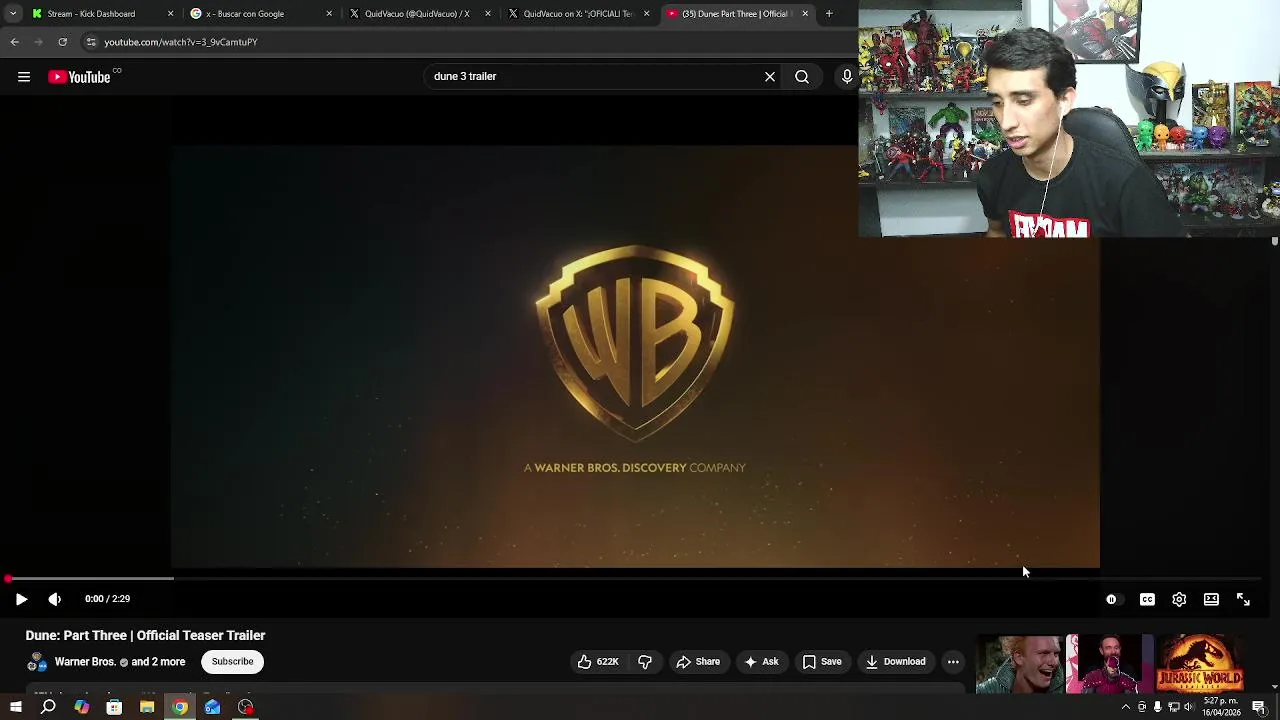Enter fullscreen mode

[x=1243, y=599]
